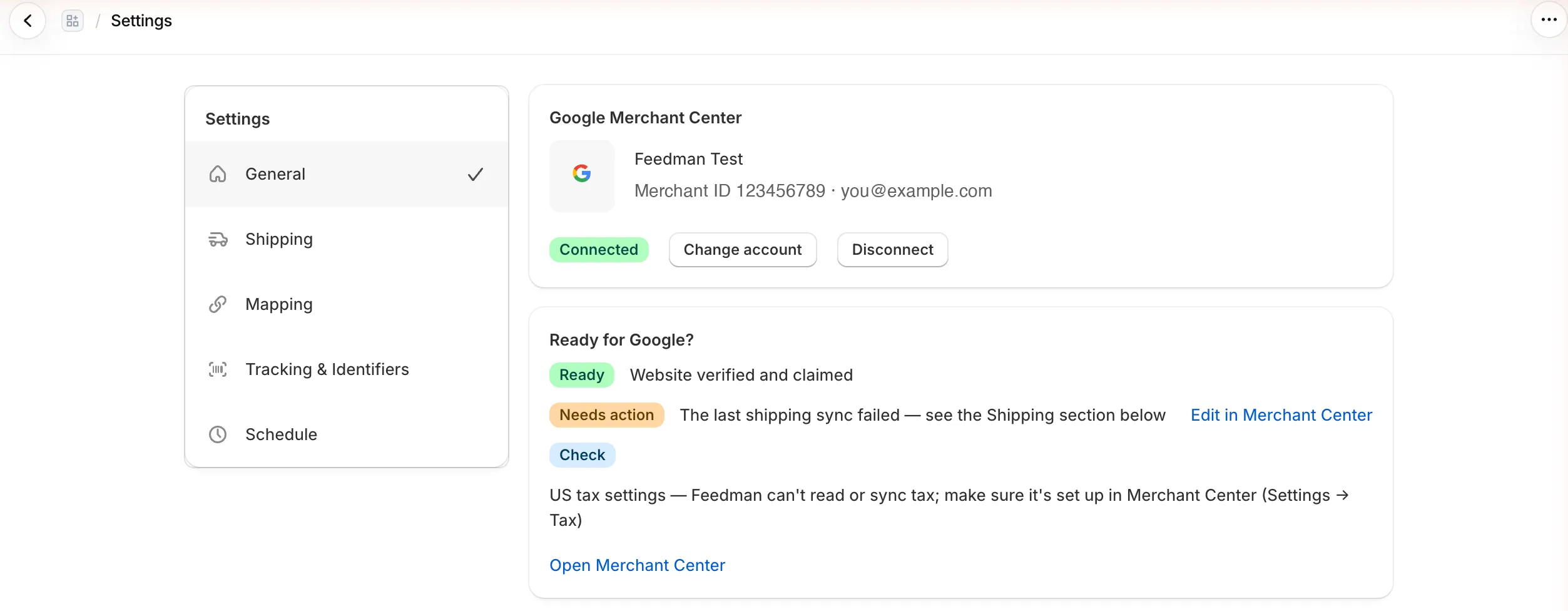The image size is (1568, 611).
Task: Click the Ready for Google? heading
Action: click(x=621, y=340)
